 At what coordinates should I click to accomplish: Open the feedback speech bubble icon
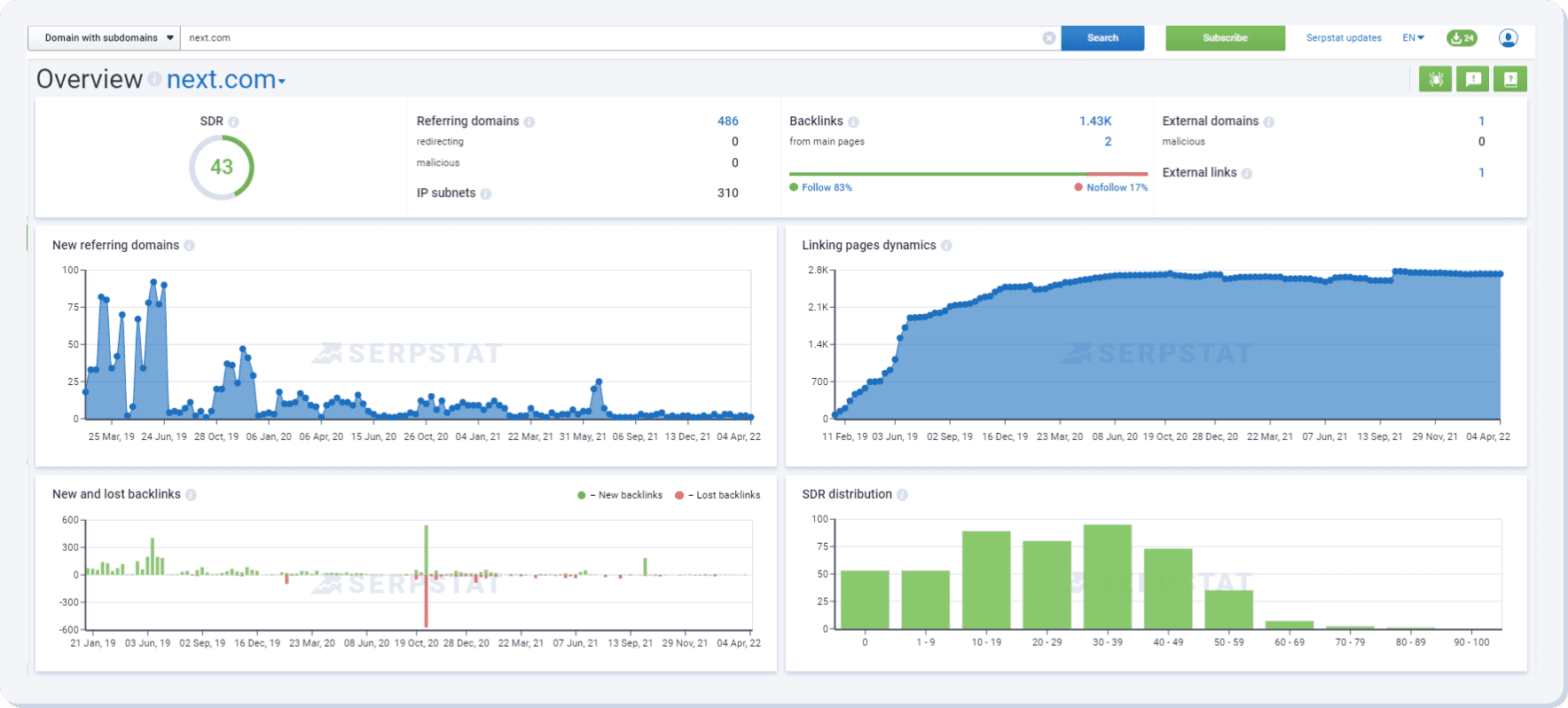coord(1472,79)
